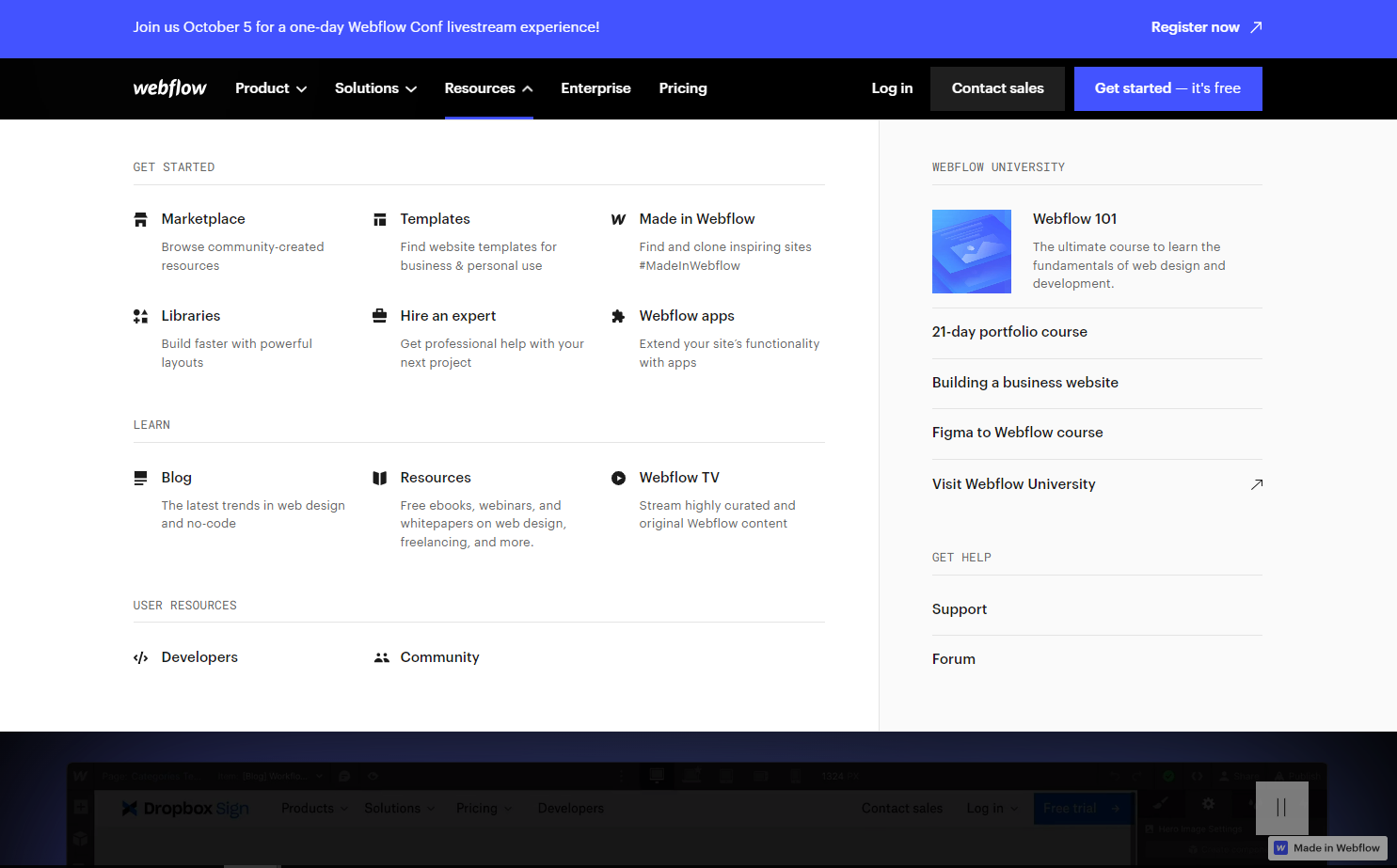Select the Developers code icon
Image resolution: width=1397 pixels, height=868 pixels.
(x=140, y=657)
